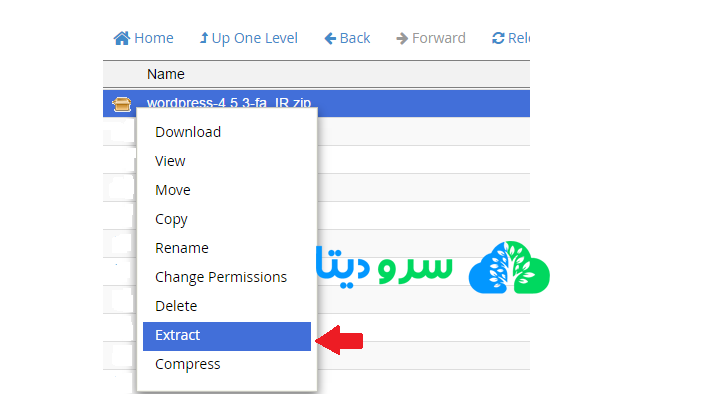
Task: Choose Delete in the context menu
Action: point(176,306)
